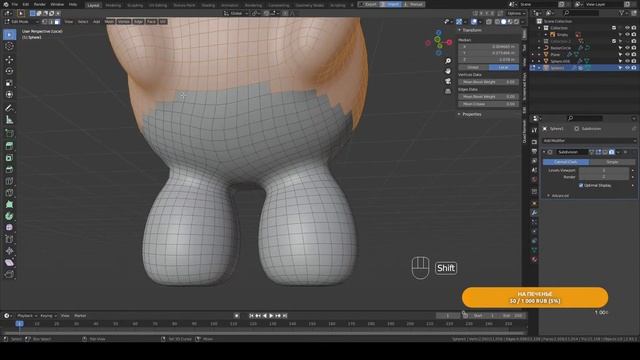
Task: Open the Edit Mode dropdown
Action: point(21,22)
